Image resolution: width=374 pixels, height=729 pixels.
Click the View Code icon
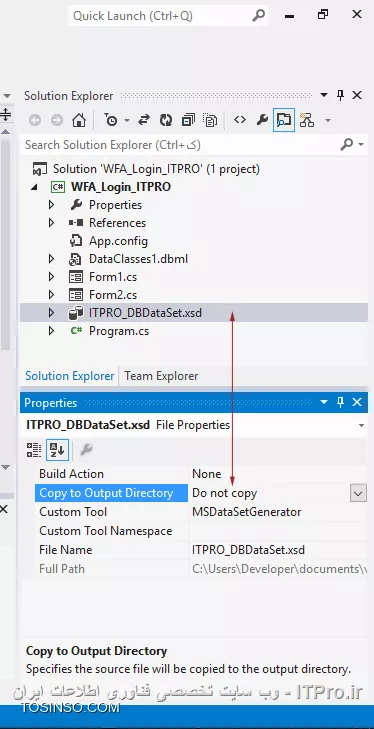tap(240, 120)
